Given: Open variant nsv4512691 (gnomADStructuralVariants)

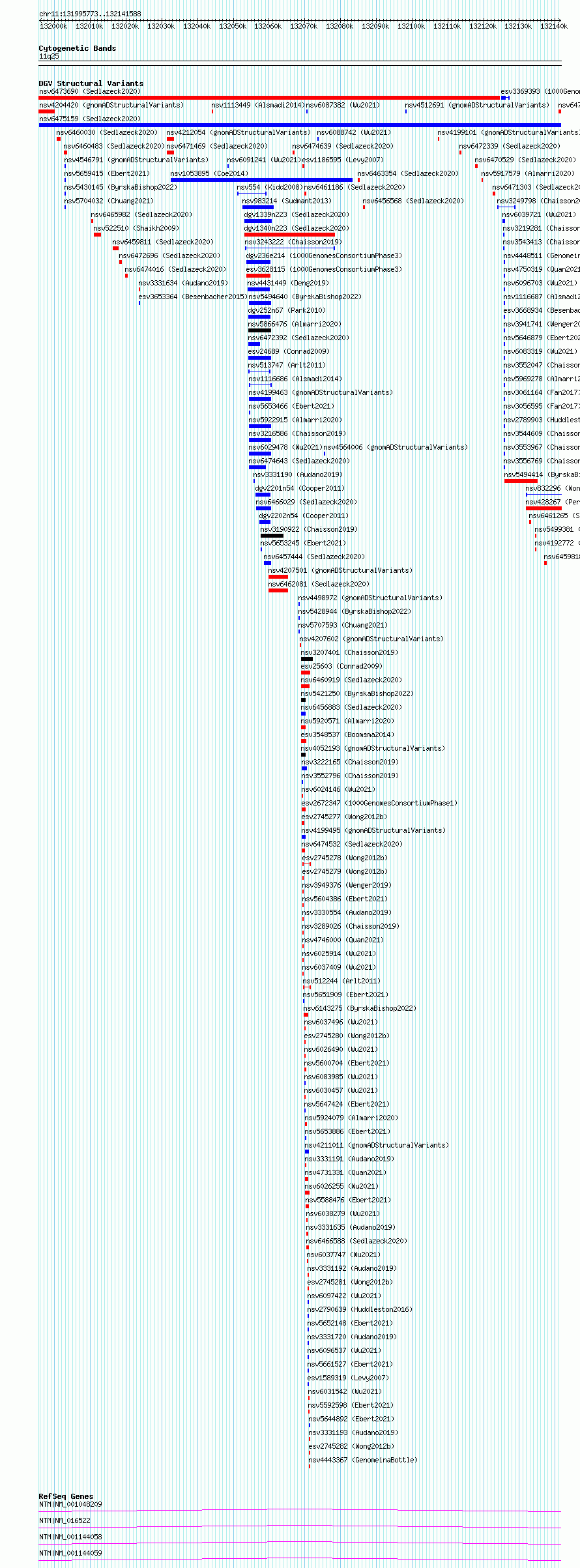Looking at the screenshot, I should pyautogui.click(x=477, y=105).
